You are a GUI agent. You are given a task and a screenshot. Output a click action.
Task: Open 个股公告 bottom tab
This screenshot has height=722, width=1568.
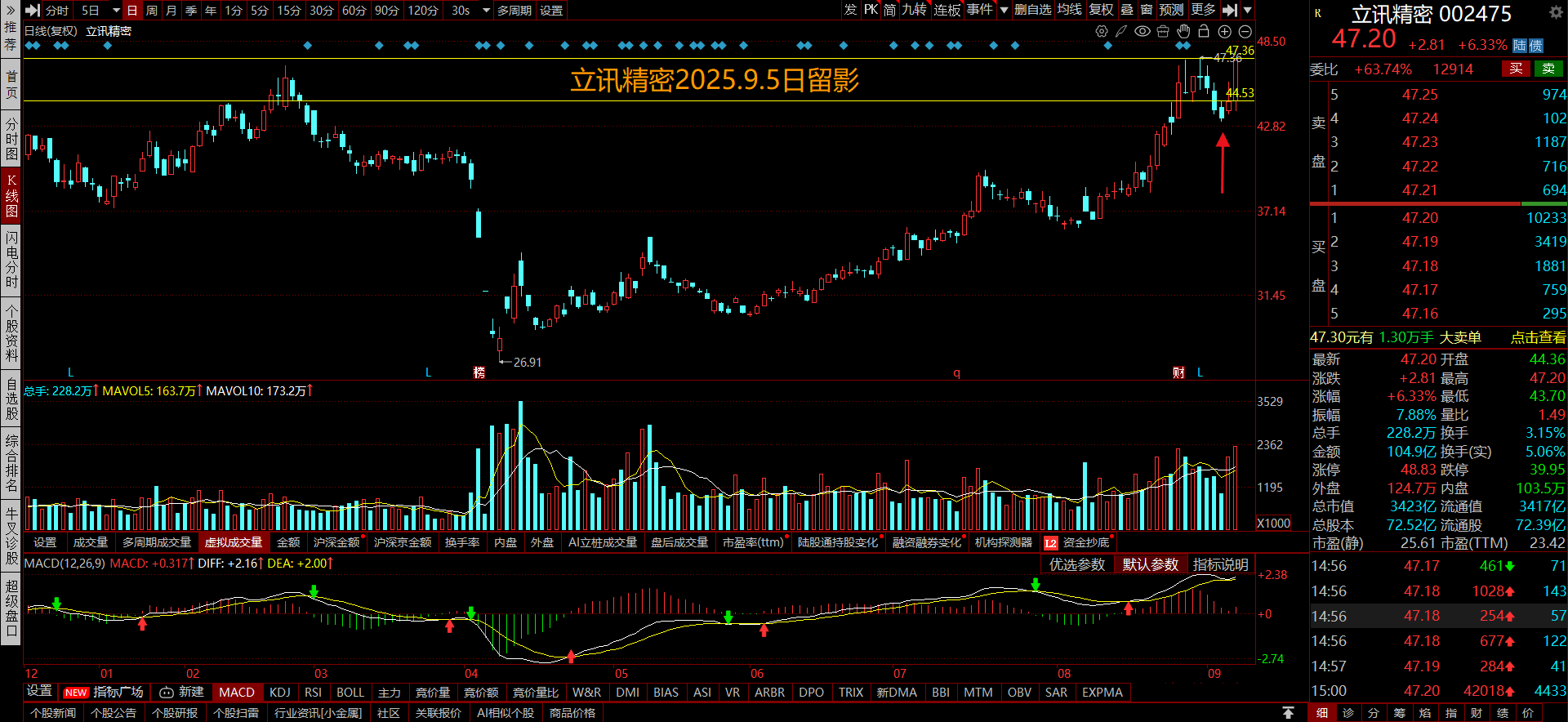[x=114, y=713]
